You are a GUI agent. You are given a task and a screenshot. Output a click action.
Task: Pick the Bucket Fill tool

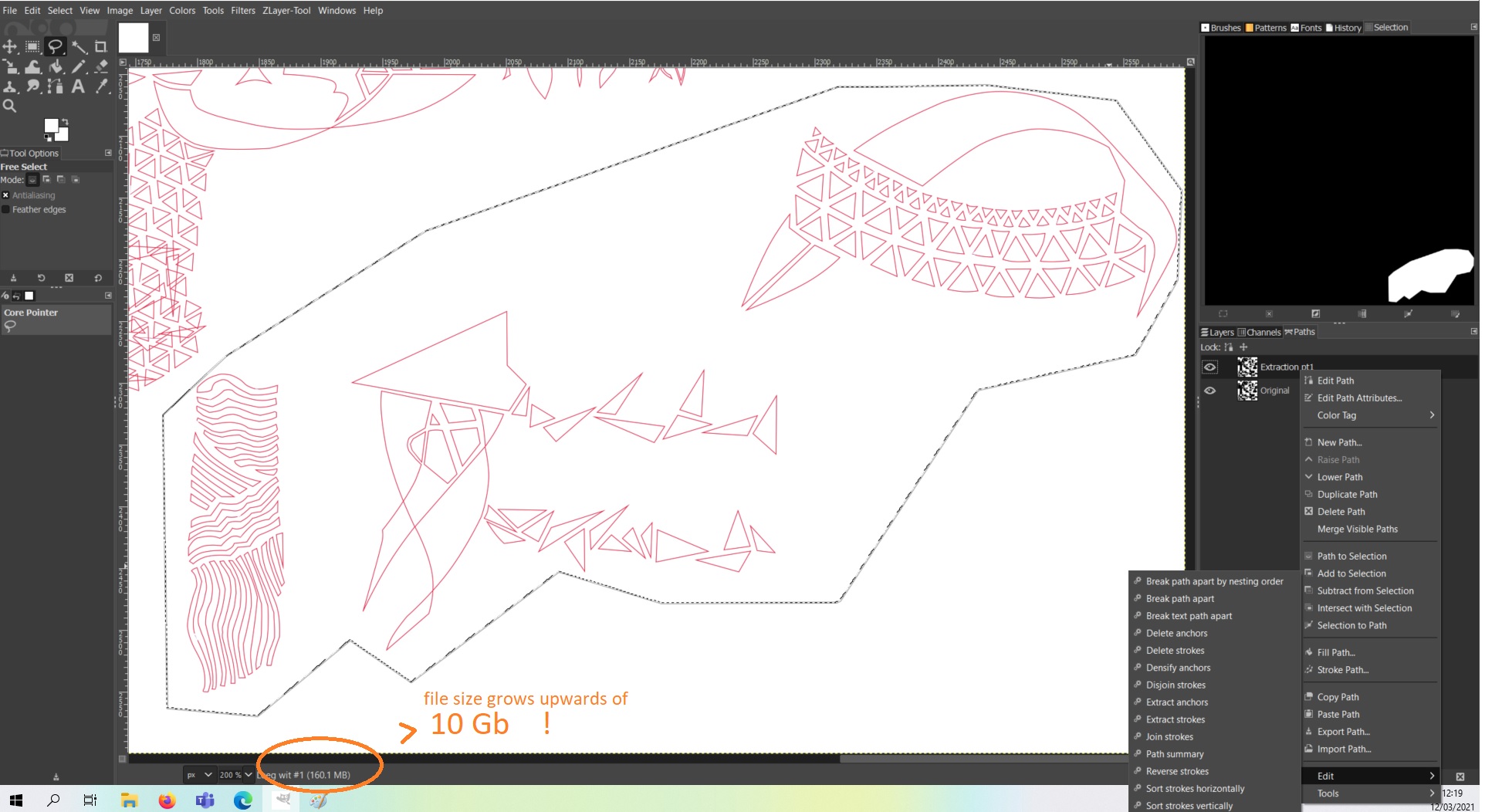(56, 67)
